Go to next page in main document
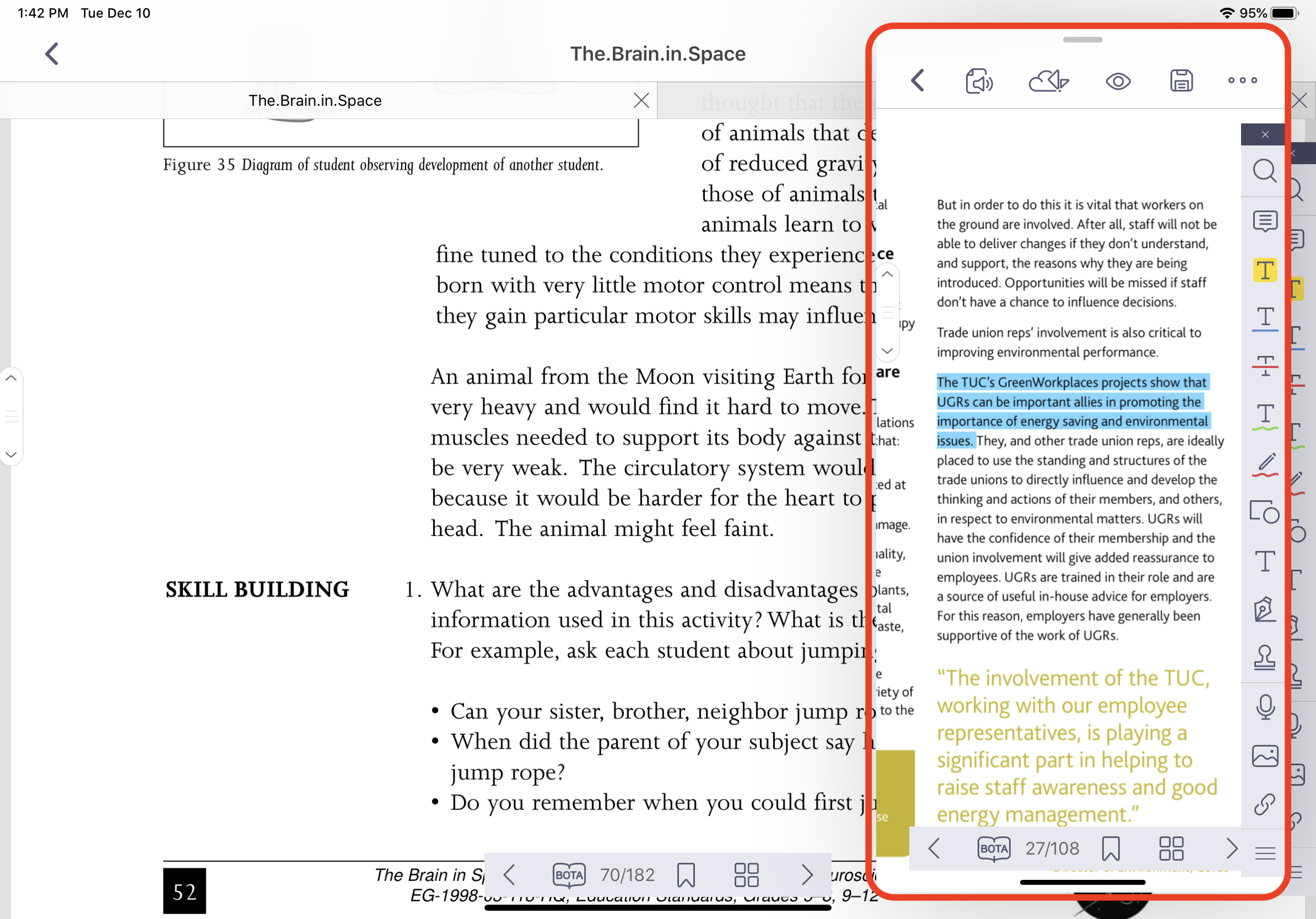 tap(807, 875)
